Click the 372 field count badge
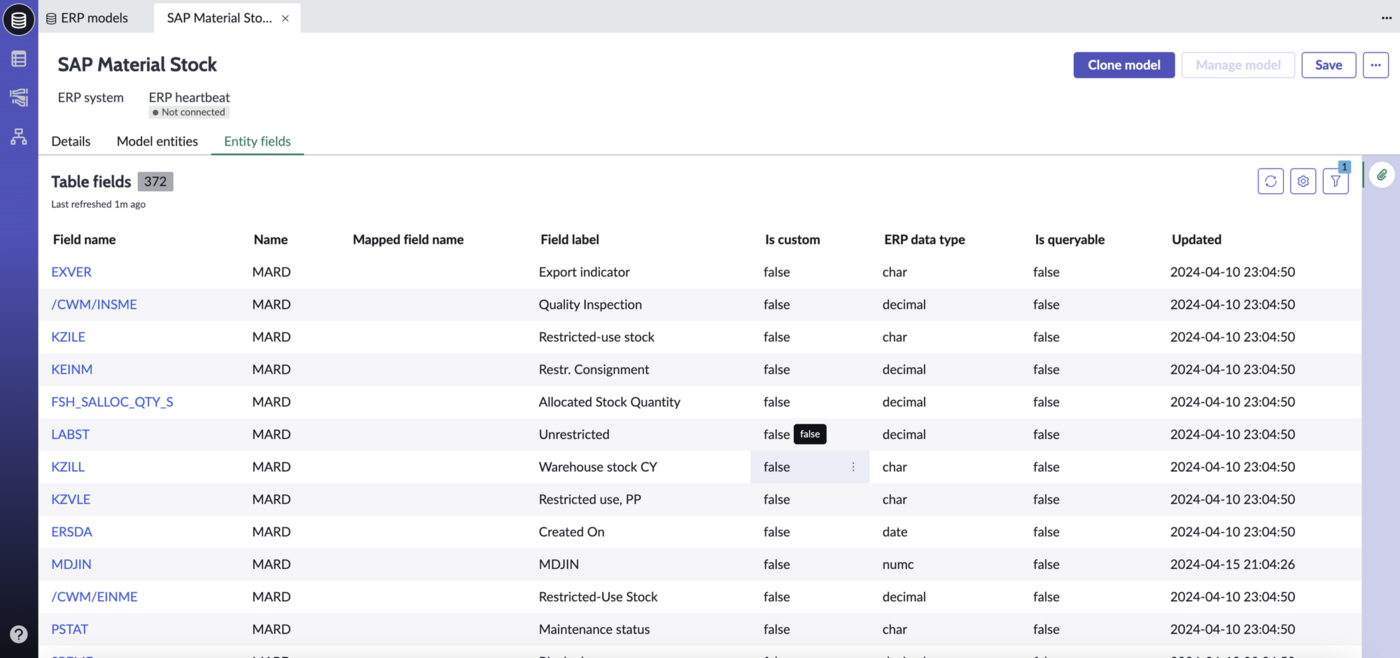 point(155,181)
